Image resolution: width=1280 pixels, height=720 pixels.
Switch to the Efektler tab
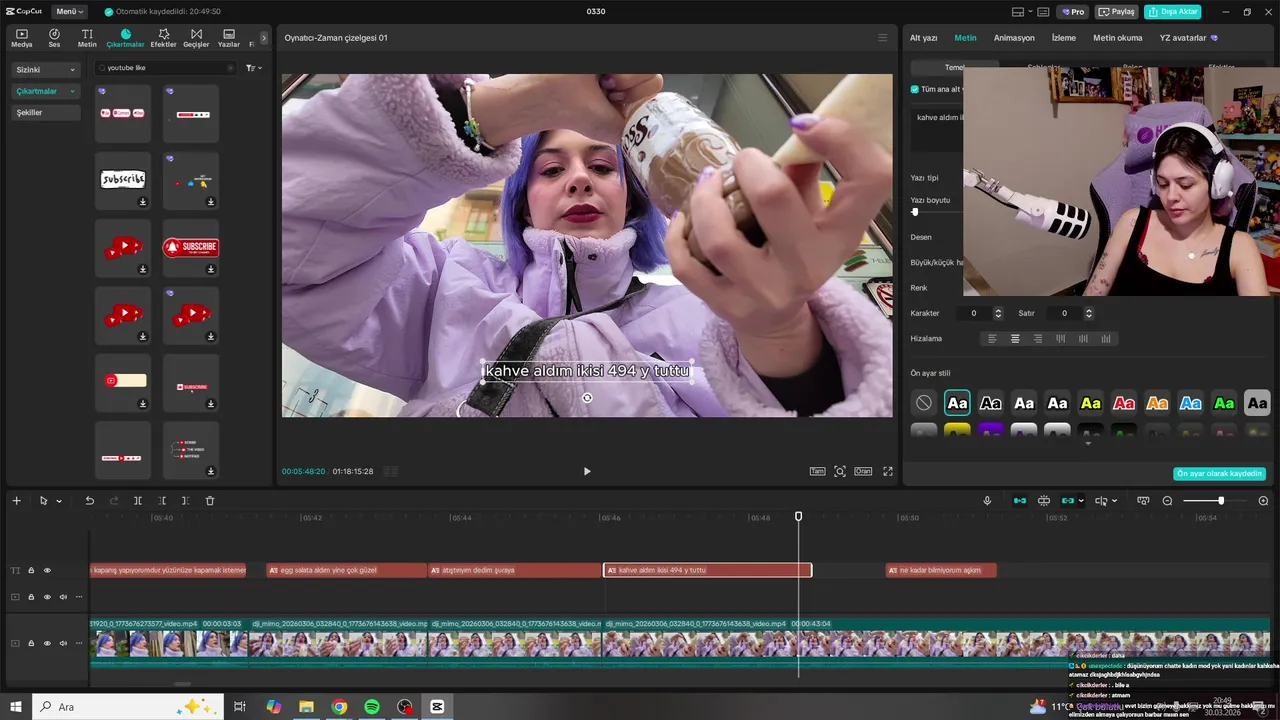pos(163,38)
